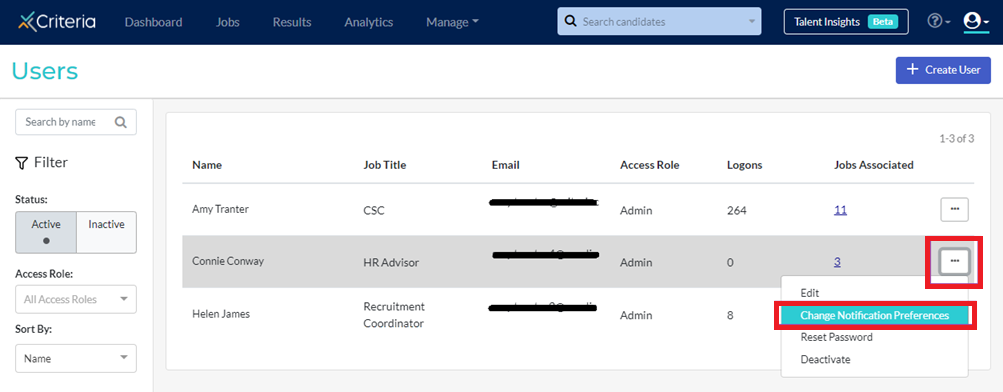Expand the All Access Roles dropdown
The width and height of the screenshot is (1003, 392).
pyautogui.click(x=75, y=299)
